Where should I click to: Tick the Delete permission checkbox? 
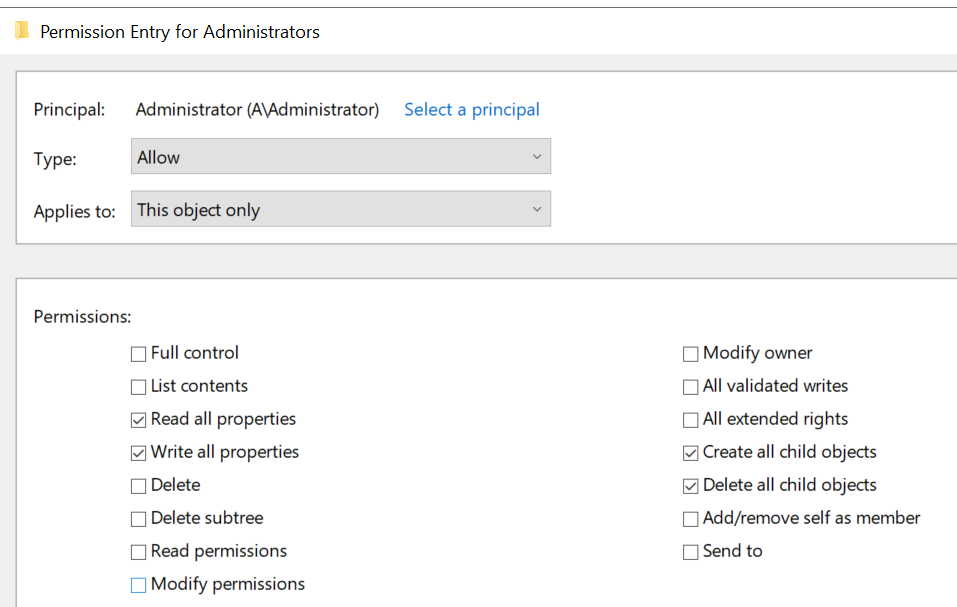(x=139, y=486)
